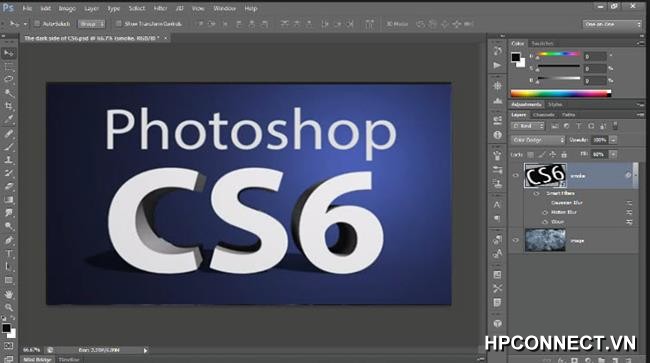Open the workspace switcher dropdown

[612, 24]
